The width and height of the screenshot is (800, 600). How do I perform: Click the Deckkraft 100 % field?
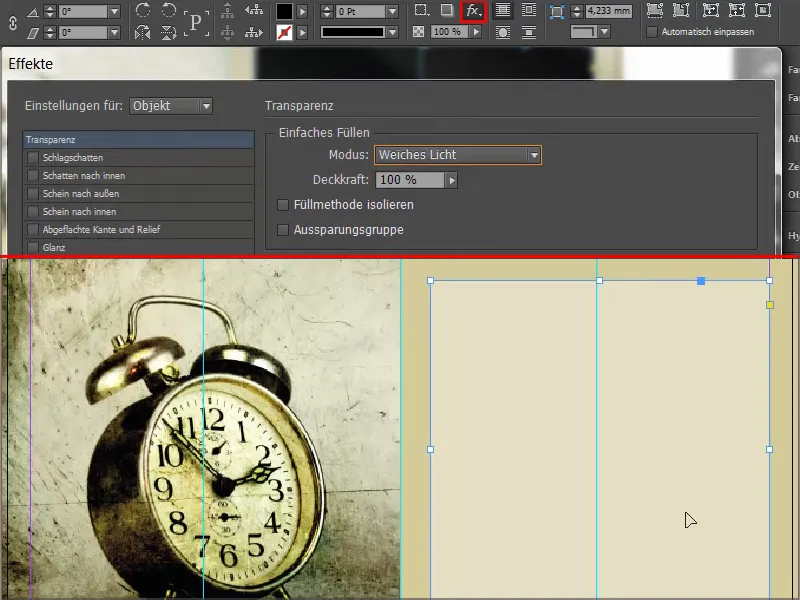[410, 180]
